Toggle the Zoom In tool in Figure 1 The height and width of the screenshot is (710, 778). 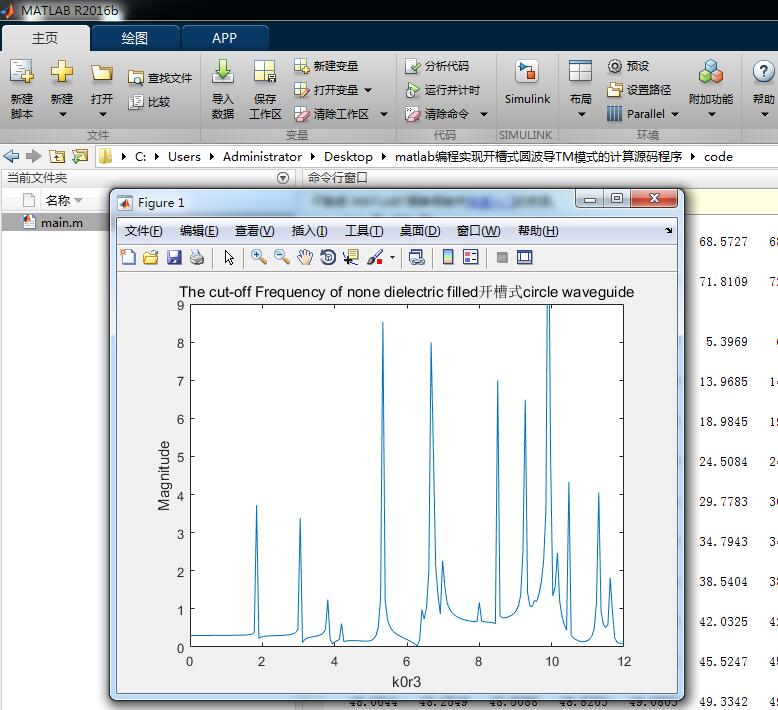tap(259, 257)
